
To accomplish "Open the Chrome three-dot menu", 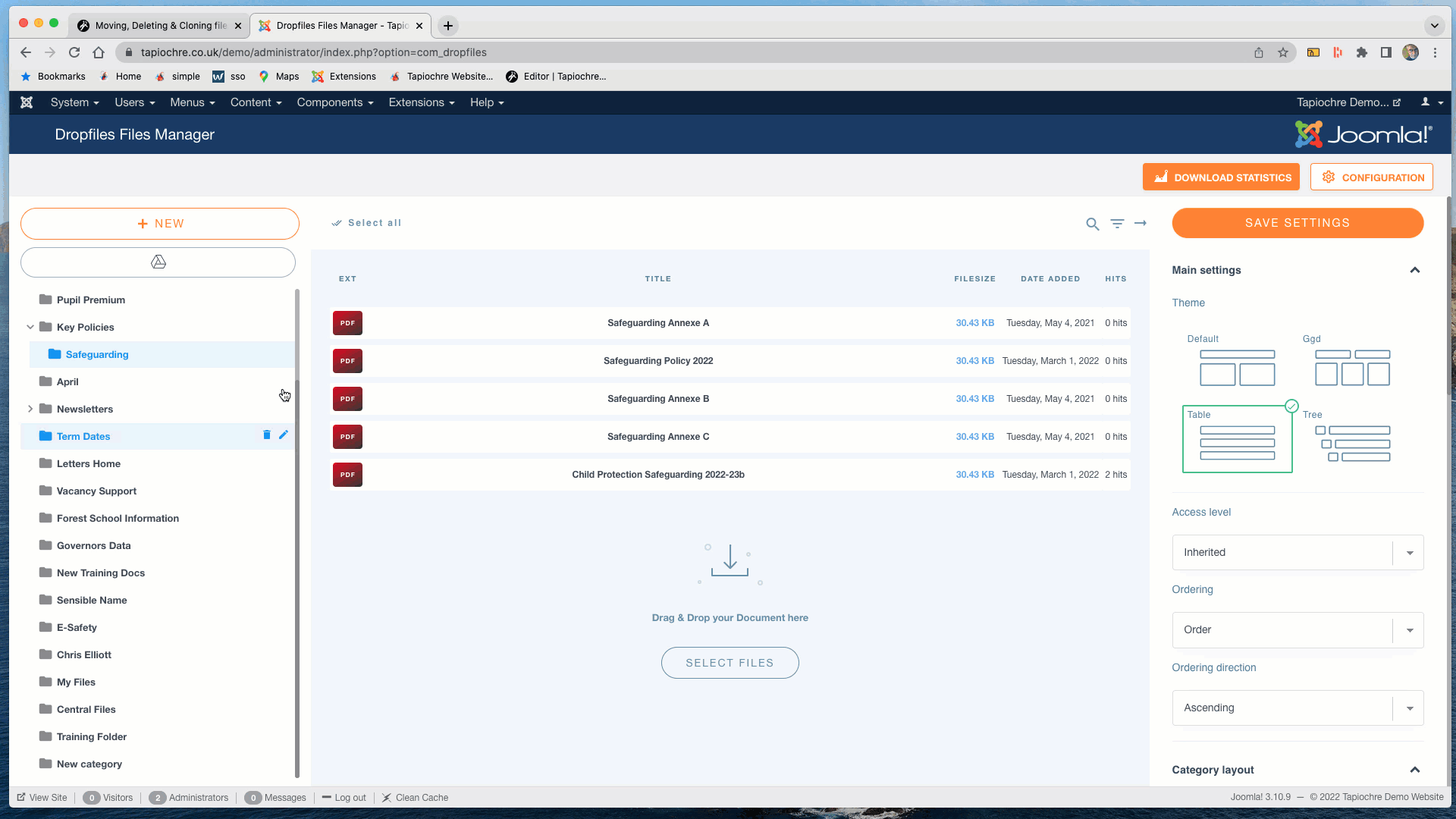I will (x=1435, y=52).
